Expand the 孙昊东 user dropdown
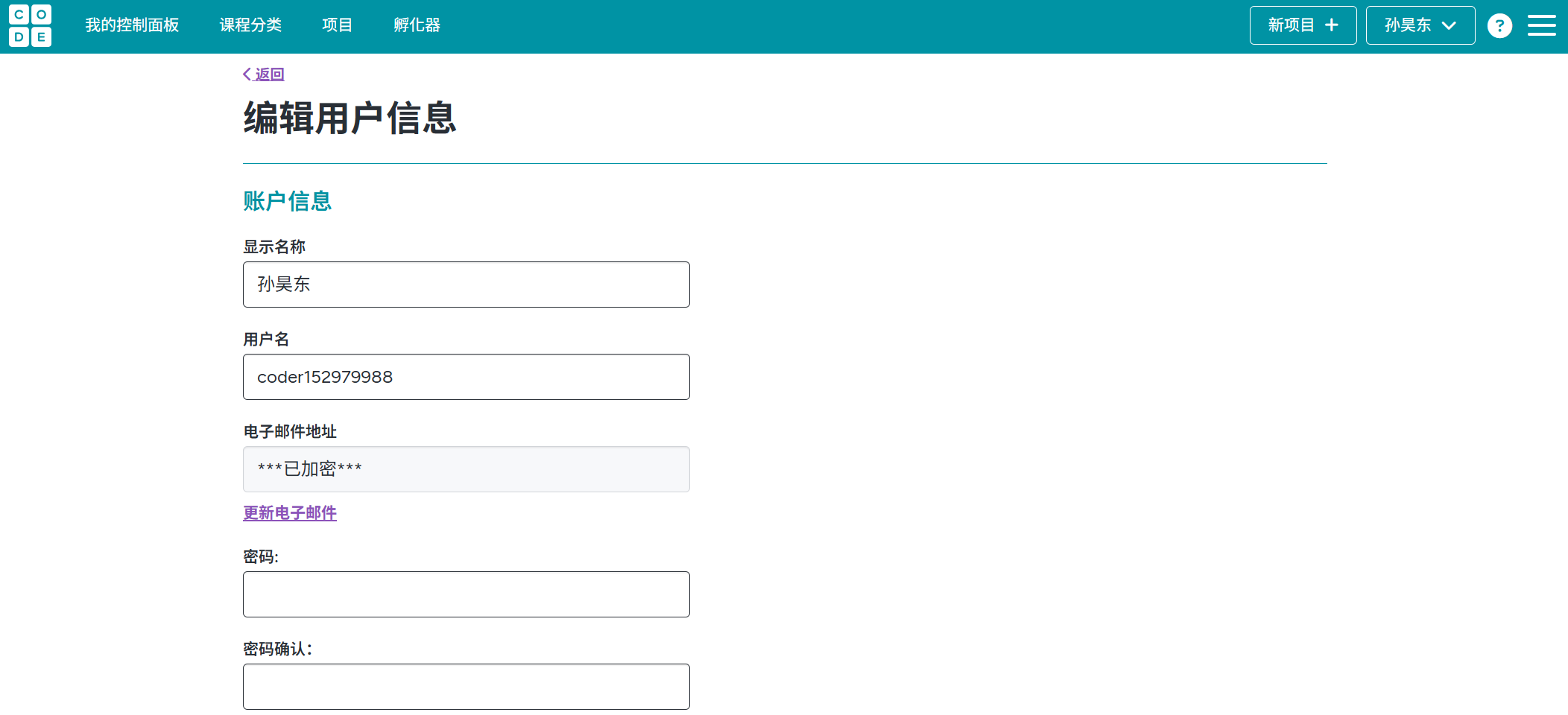 (x=1420, y=25)
